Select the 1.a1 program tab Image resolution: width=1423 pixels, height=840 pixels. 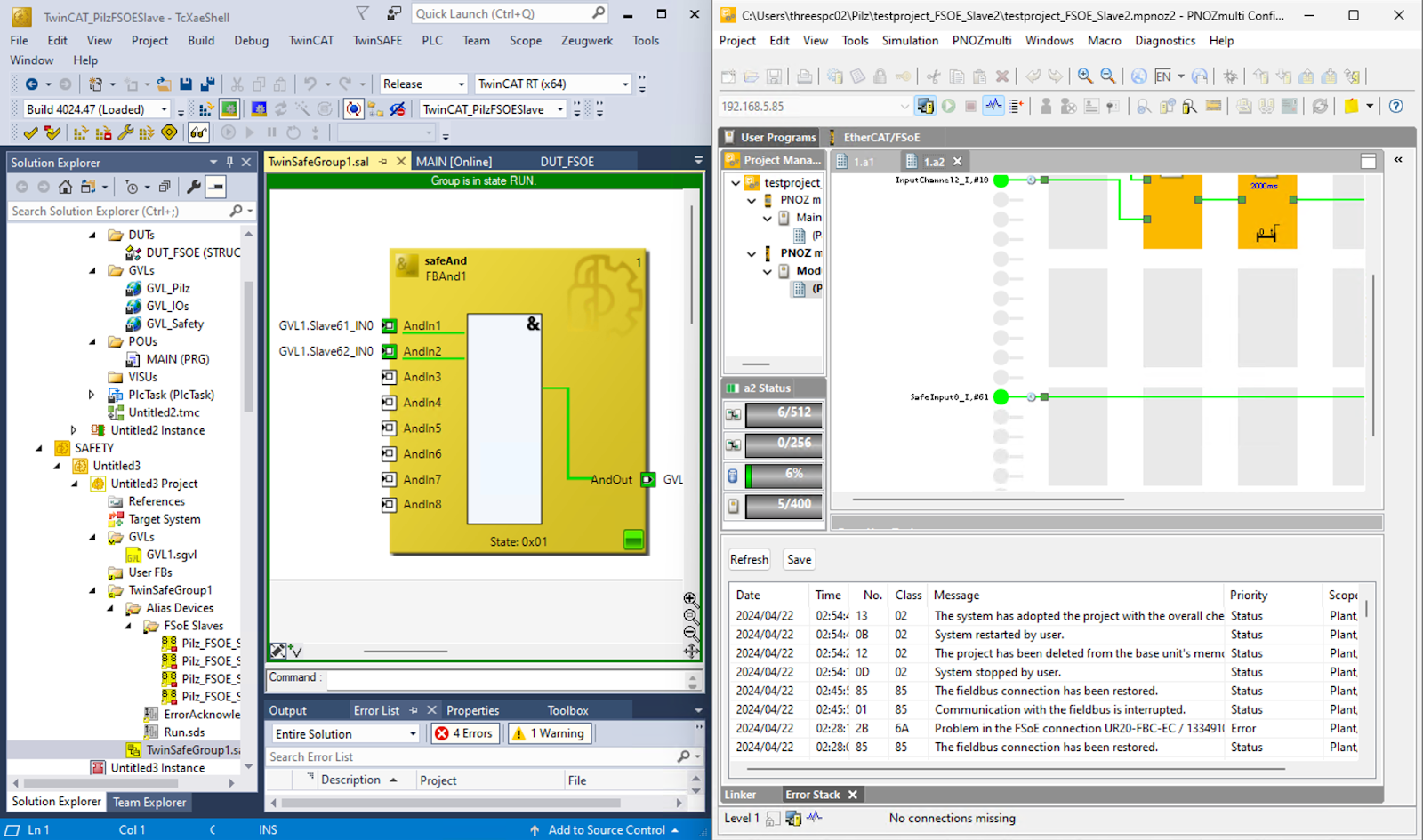[864, 161]
